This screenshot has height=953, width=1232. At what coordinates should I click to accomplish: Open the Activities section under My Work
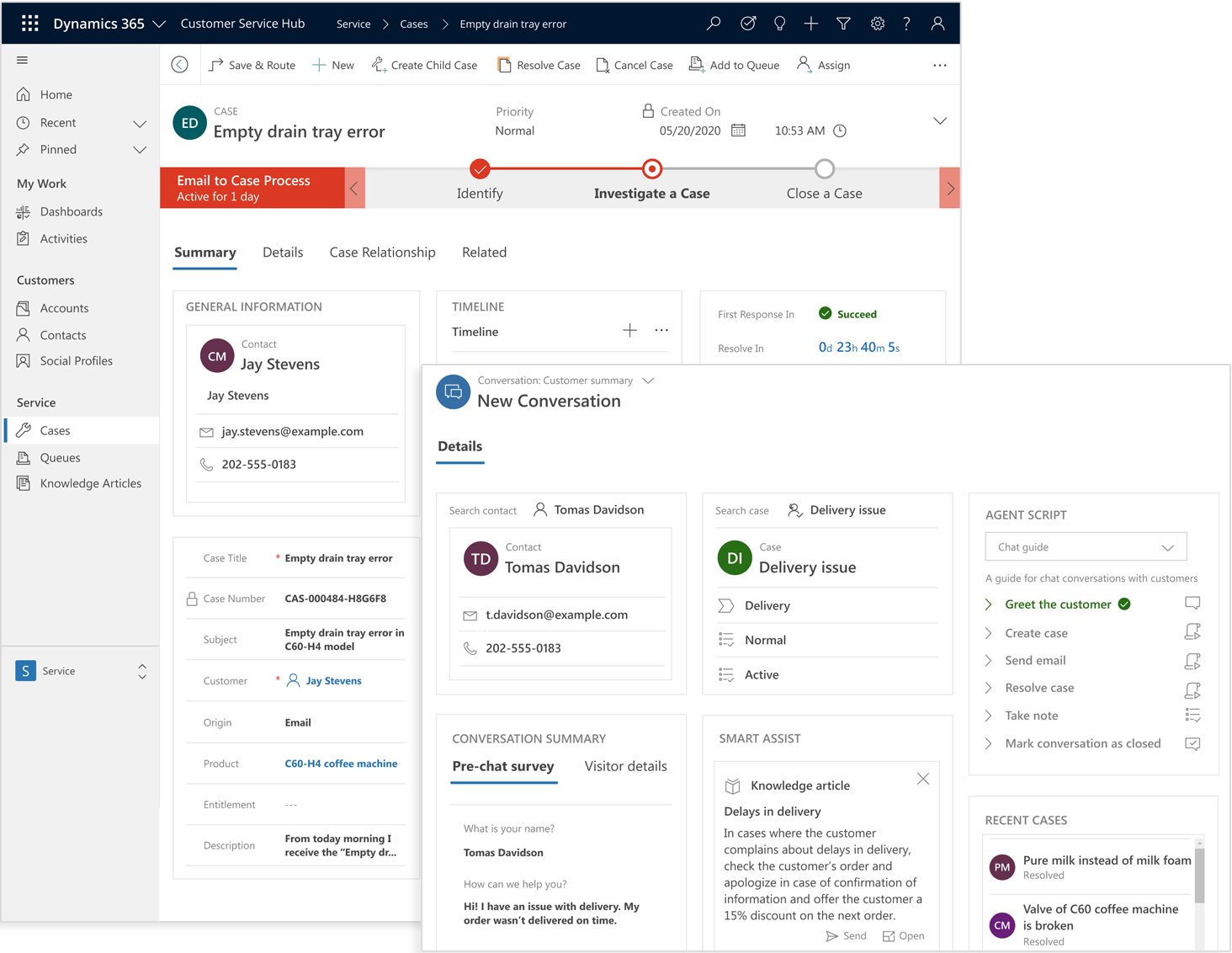[62, 238]
